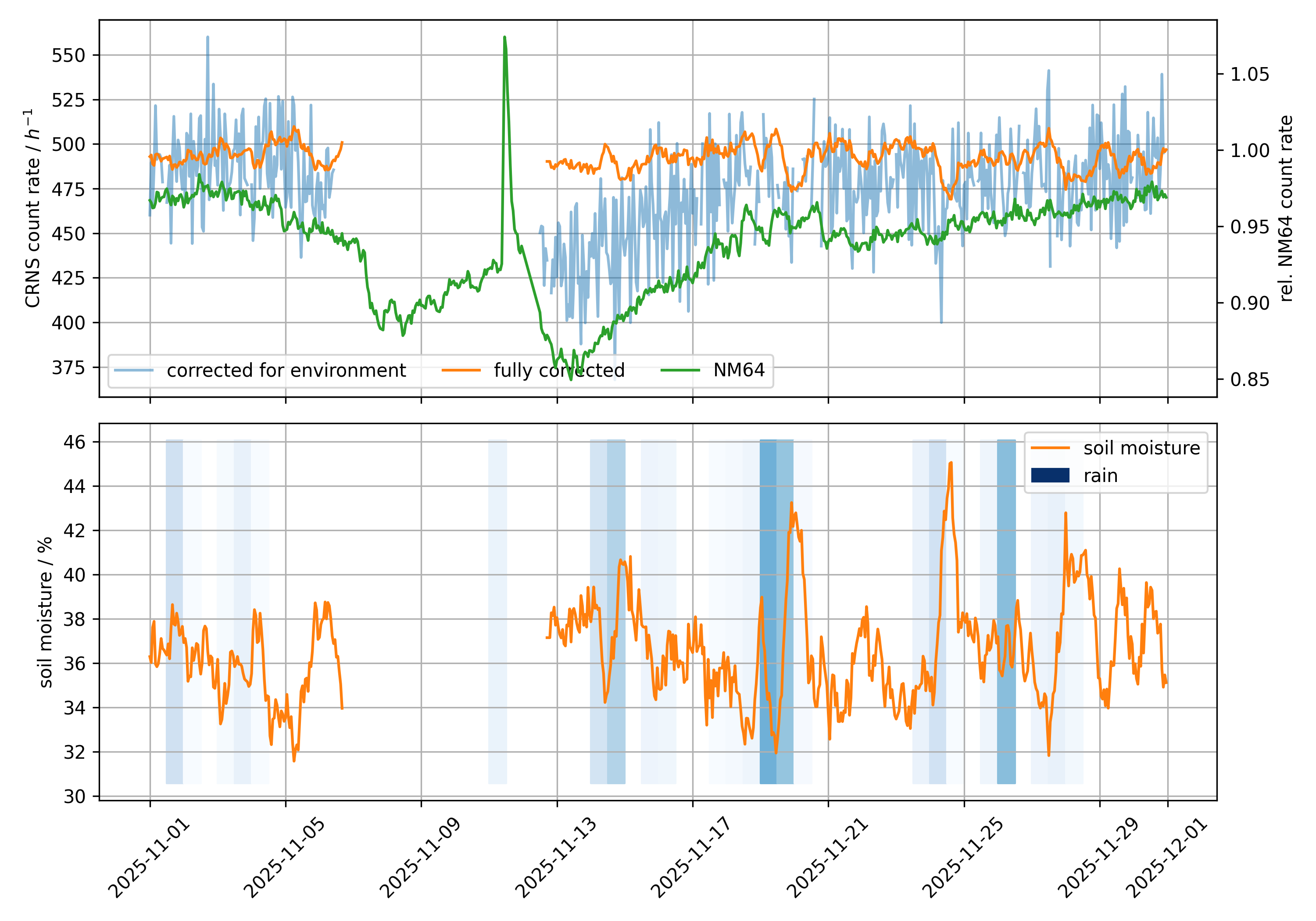The image size is (1316, 921).
Task: Click the green NM64 legend line swatch
Action: tap(680, 370)
